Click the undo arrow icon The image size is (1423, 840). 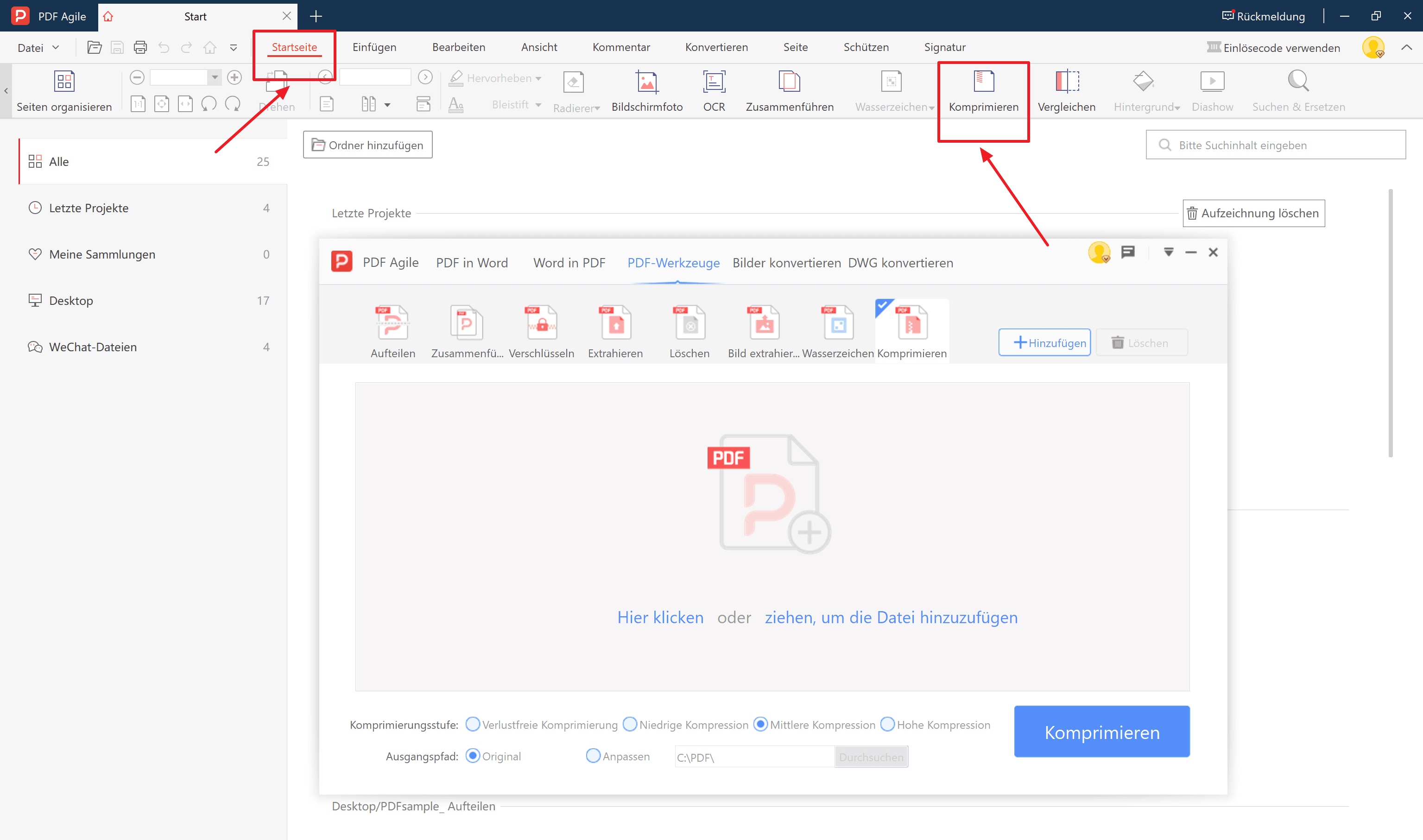point(164,48)
